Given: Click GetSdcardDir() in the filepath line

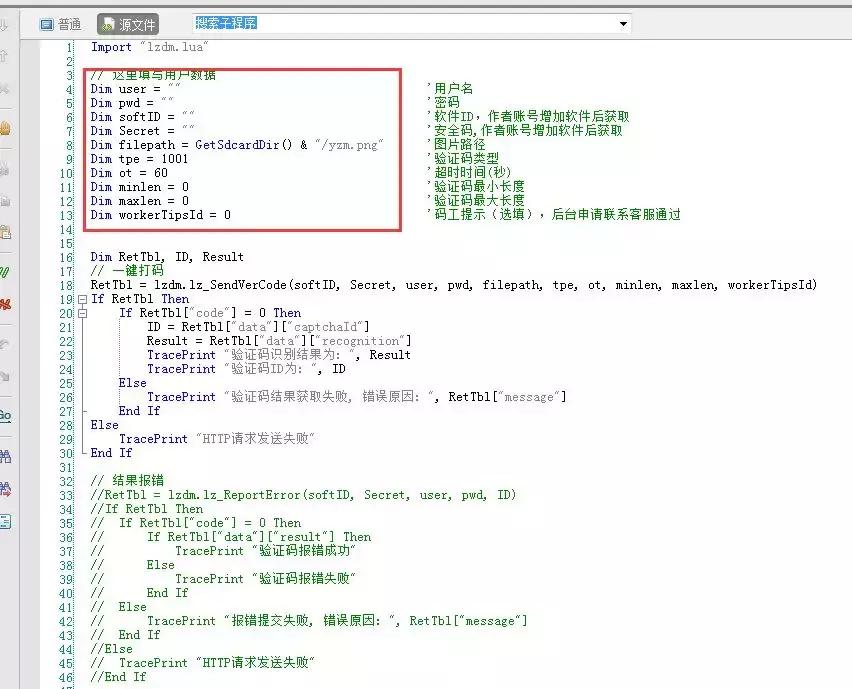Looking at the screenshot, I should pyautogui.click(x=243, y=145).
